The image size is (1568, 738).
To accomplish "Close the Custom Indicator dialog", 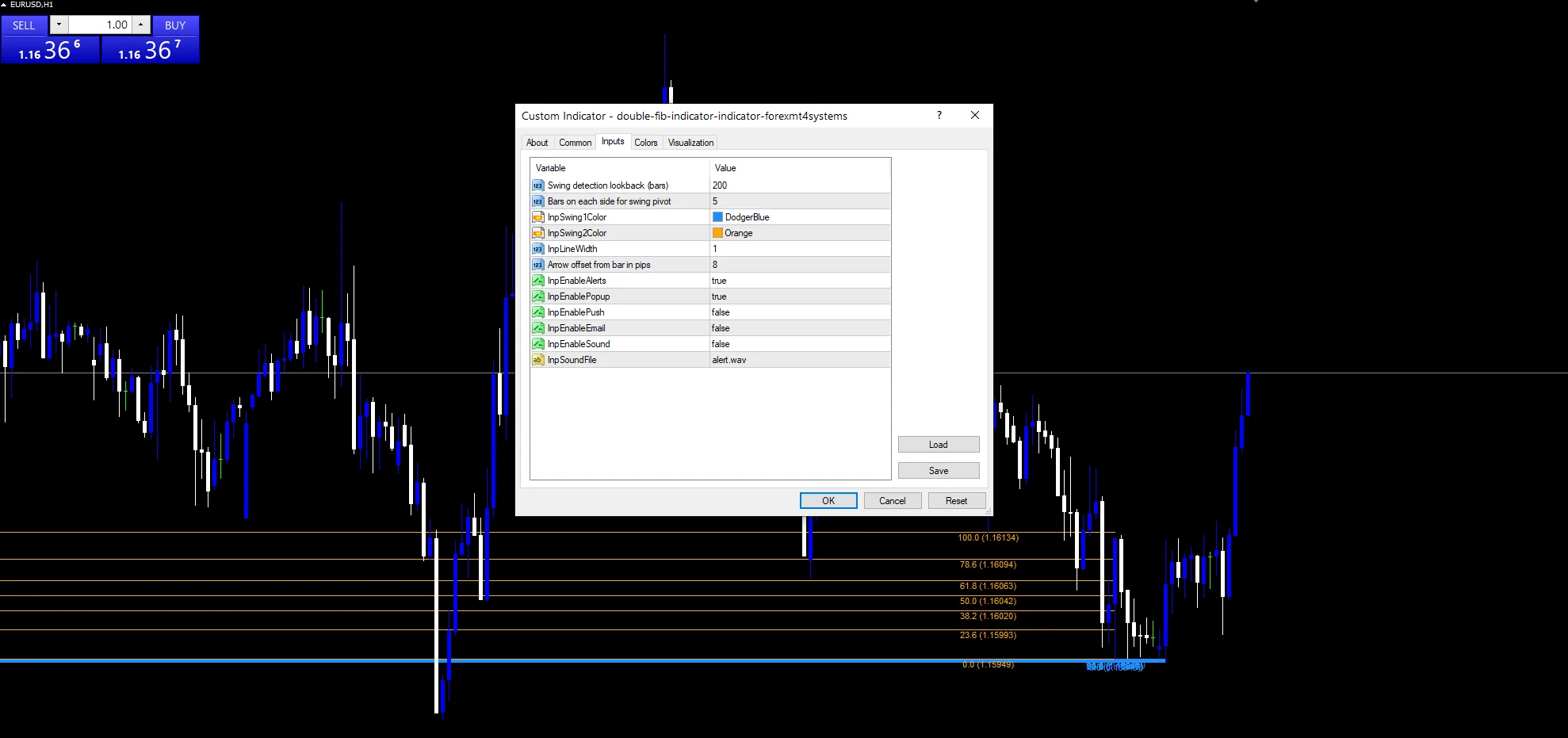I will click(x=975, y=115).
